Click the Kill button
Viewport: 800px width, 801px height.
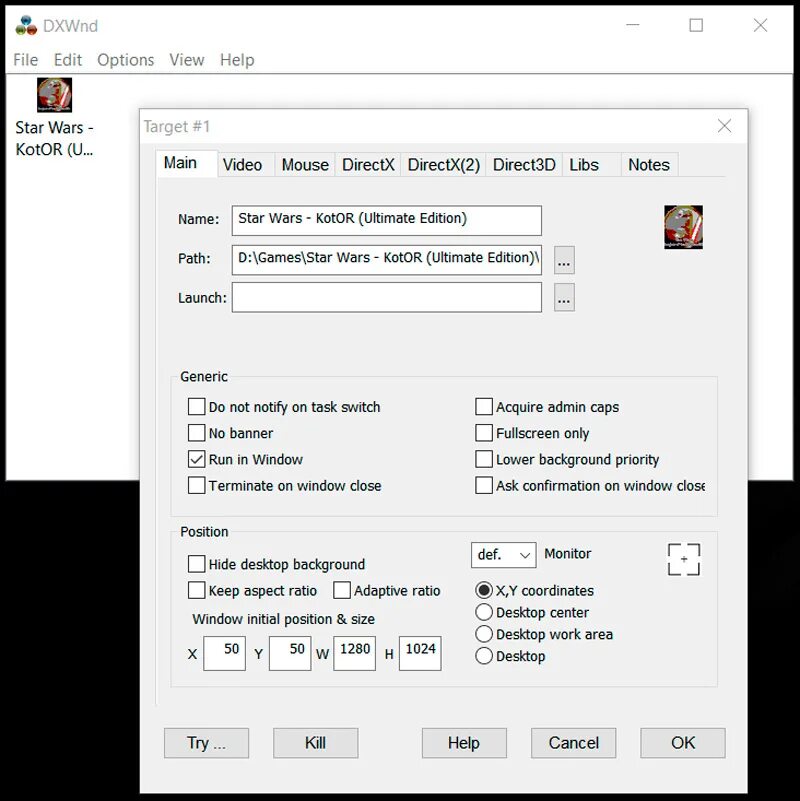[315, 743]
